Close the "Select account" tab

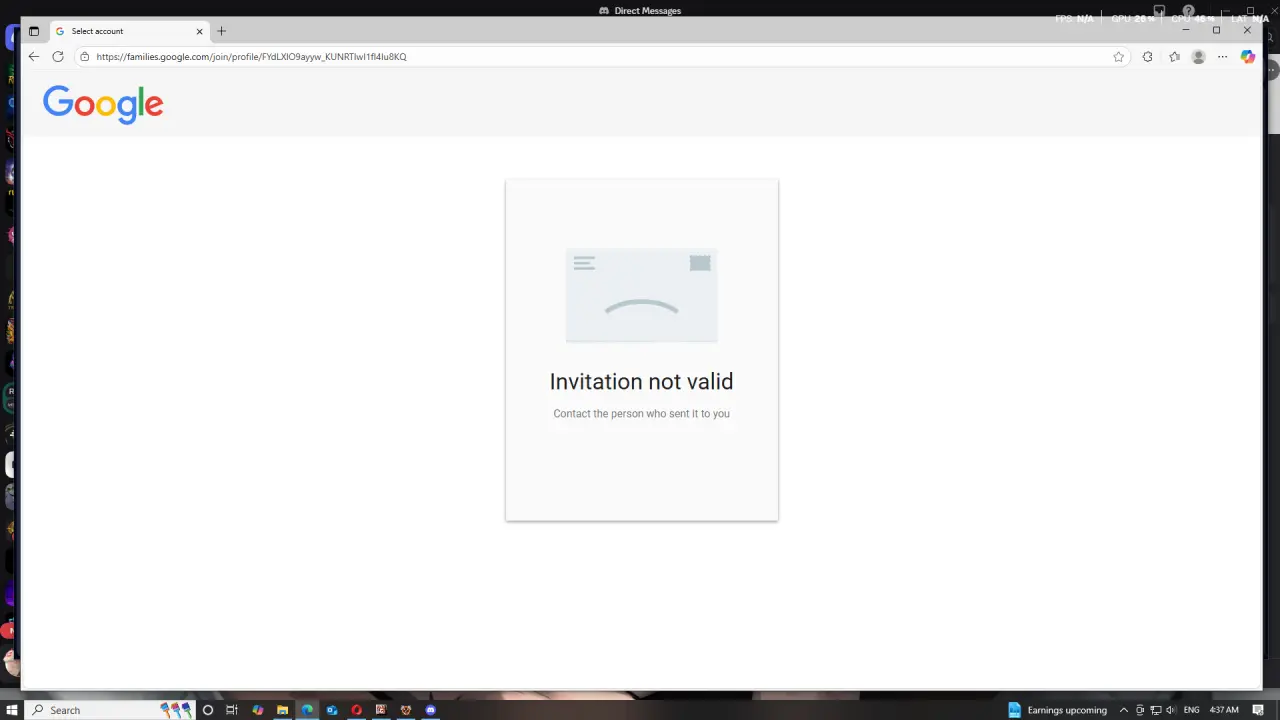199,31
